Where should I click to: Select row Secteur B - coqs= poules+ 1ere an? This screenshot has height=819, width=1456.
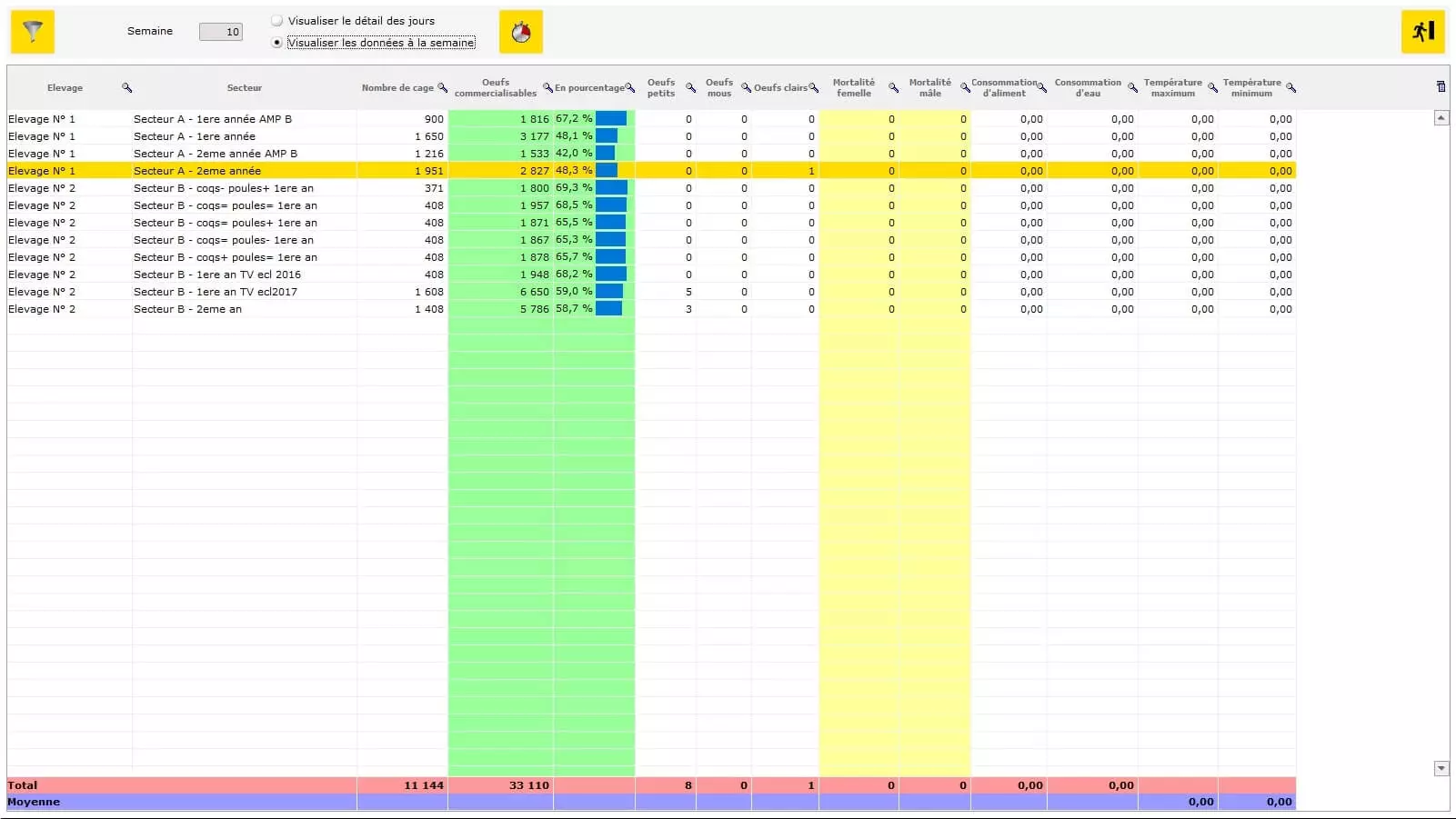click(x=651, y=223)
